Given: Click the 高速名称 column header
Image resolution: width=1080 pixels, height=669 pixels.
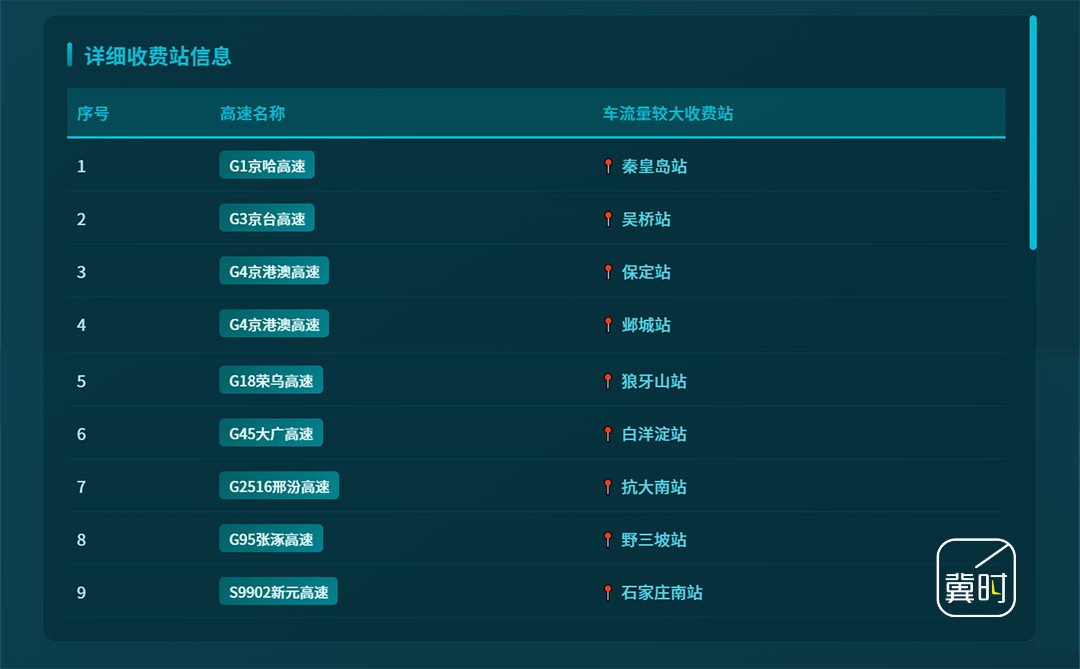Looking at the screenshot, I should pyautogui.click(x=253, y=114).
